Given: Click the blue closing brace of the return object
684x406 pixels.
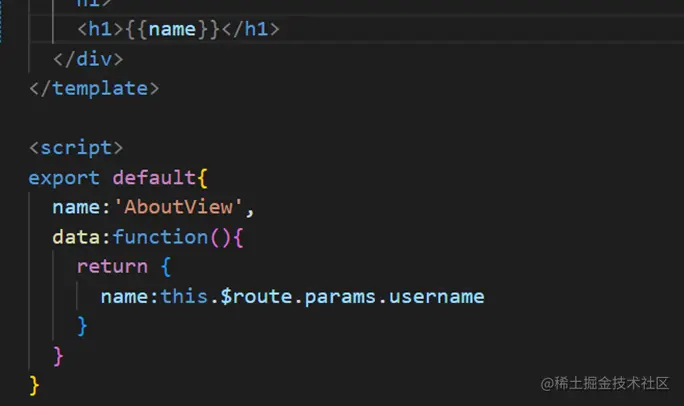Looking at the screenshot, I should (82, 326).
